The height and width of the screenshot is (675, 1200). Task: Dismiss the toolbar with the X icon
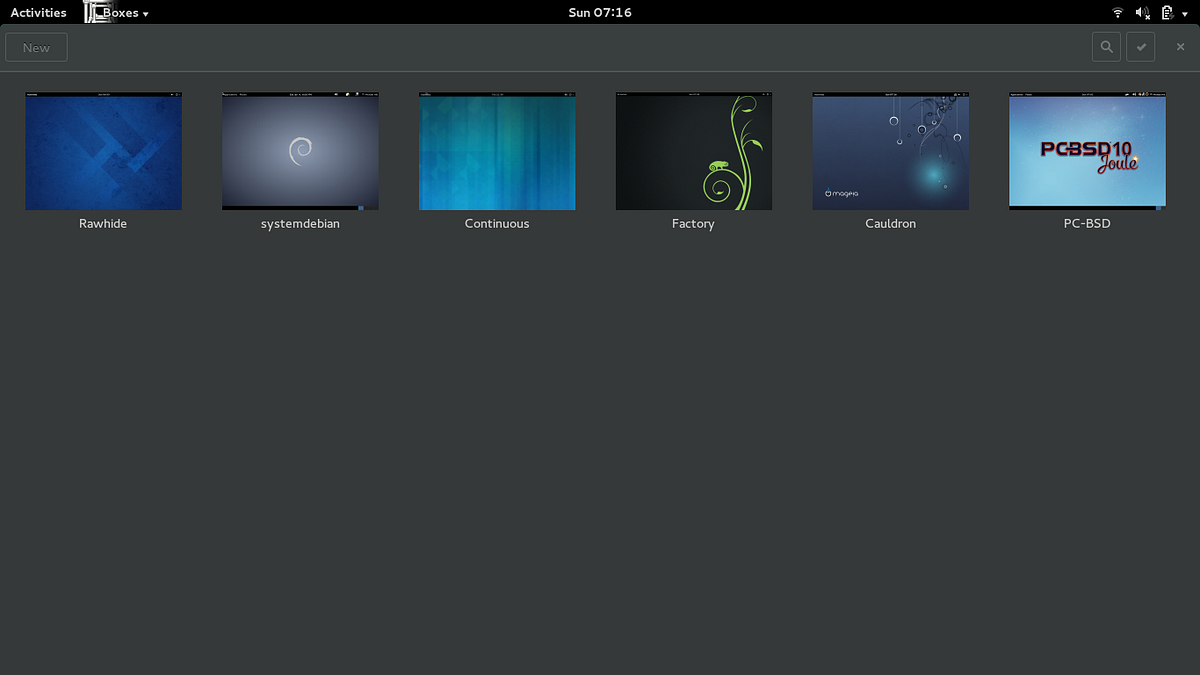point(1180,46)
